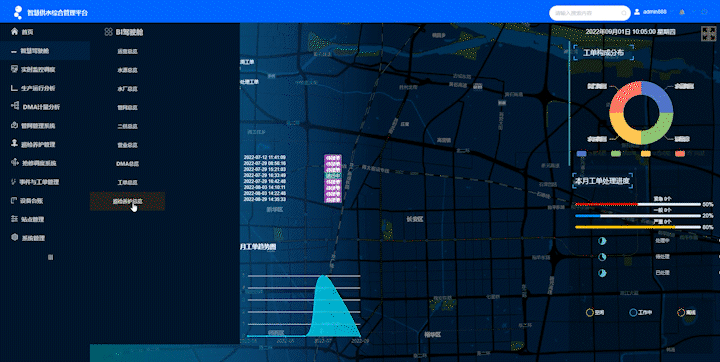The image size is (720, 362).
Task: Click the sidebar collapse icon at bottom
Action: pos(51,257)
